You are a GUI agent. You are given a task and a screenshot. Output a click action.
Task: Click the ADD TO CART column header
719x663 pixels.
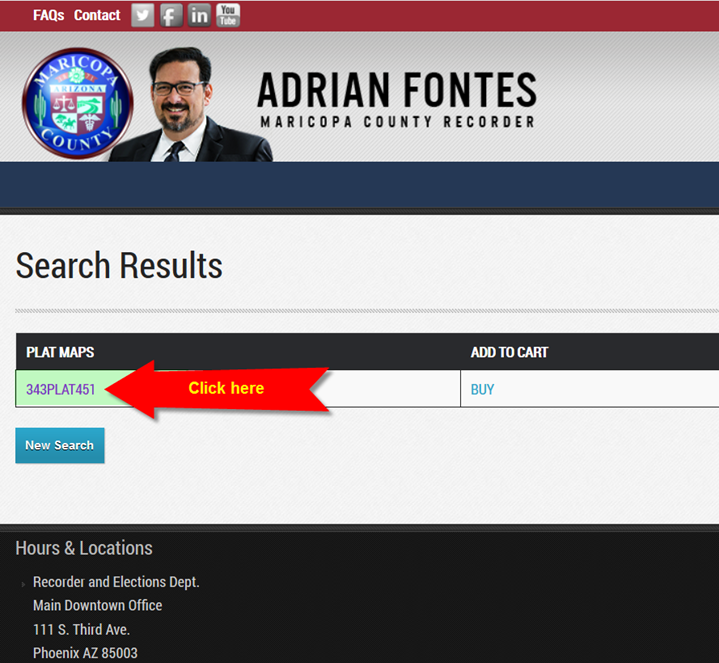509,352
